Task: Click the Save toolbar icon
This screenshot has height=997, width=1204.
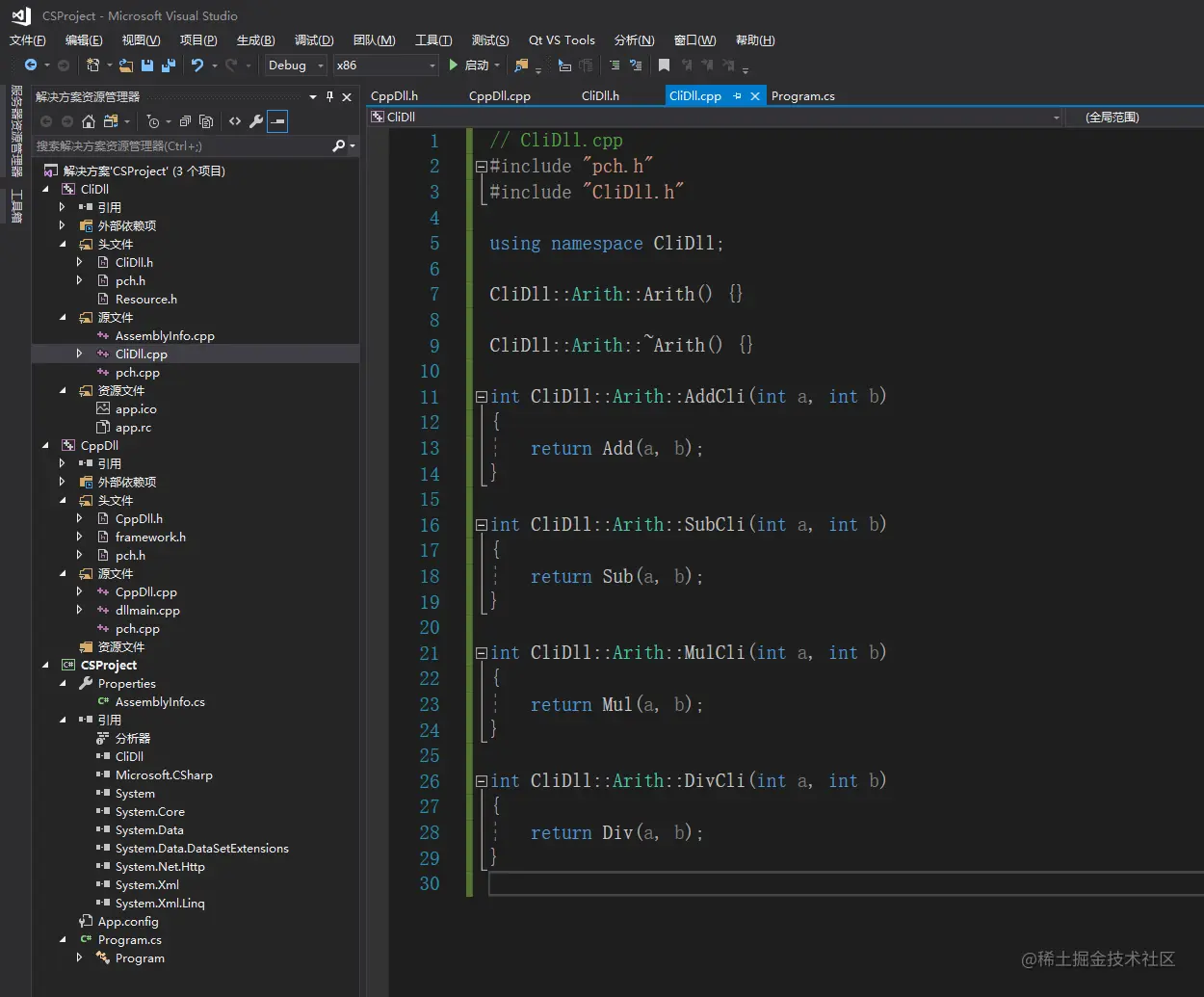Action: point(147,66)
